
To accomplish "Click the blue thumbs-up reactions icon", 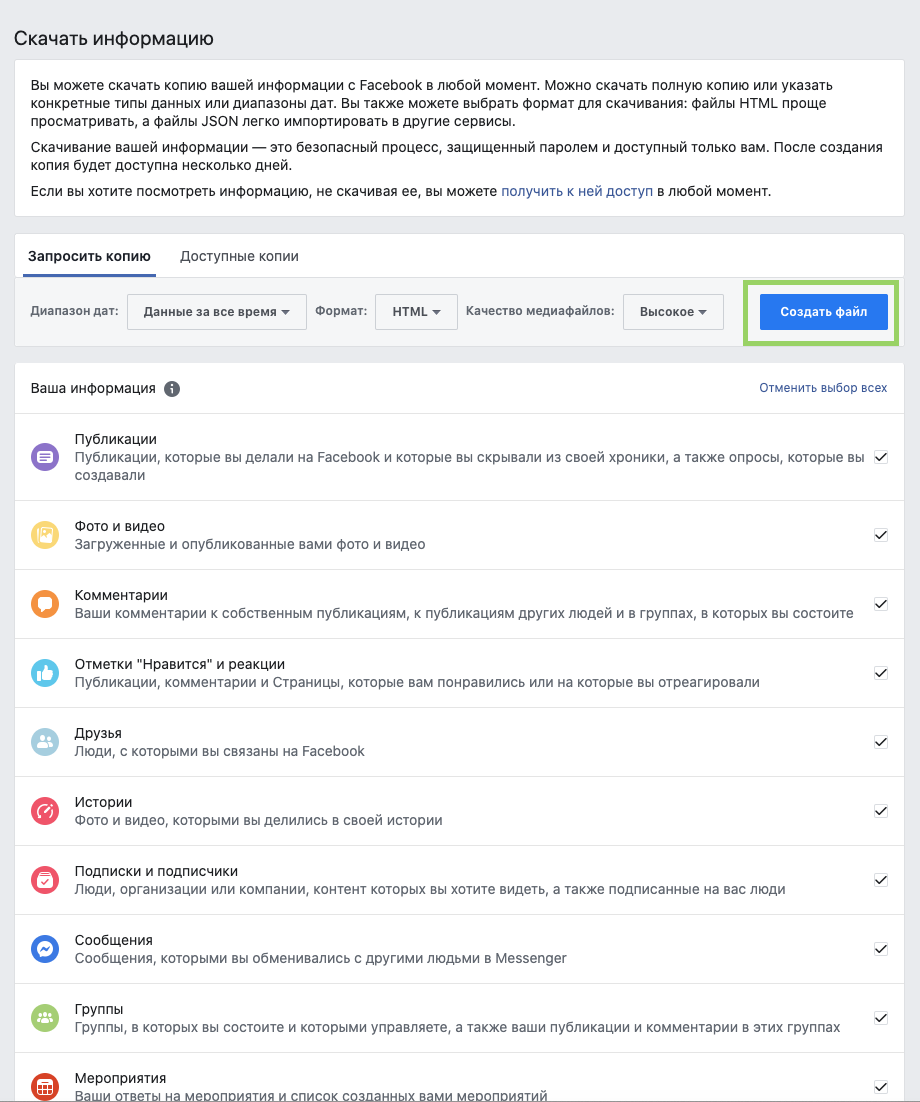I will pyautogui.click(x=45, y=673).
